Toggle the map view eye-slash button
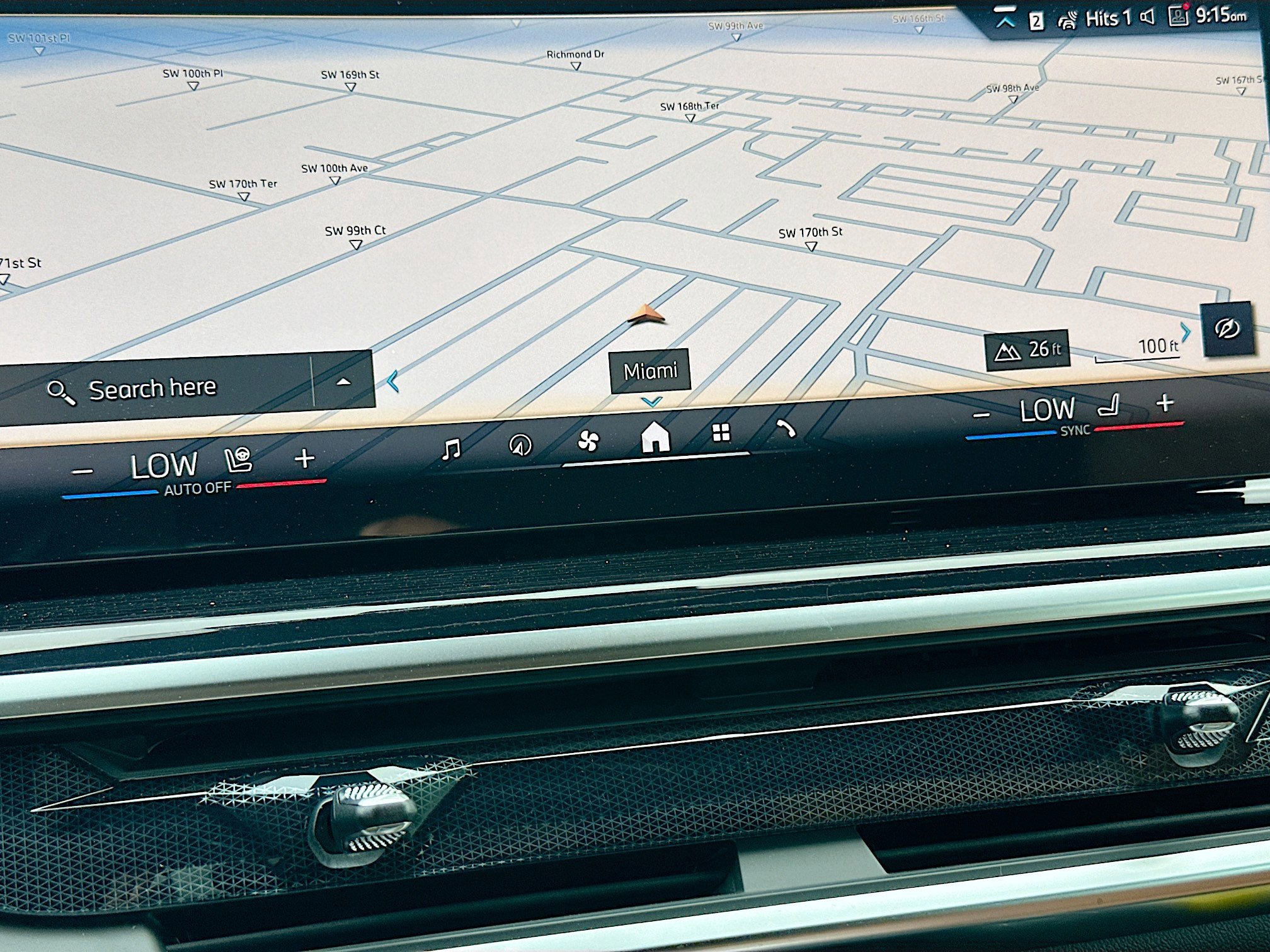This screenshot has width=1270, height=952. click(x=1227, y=328)
